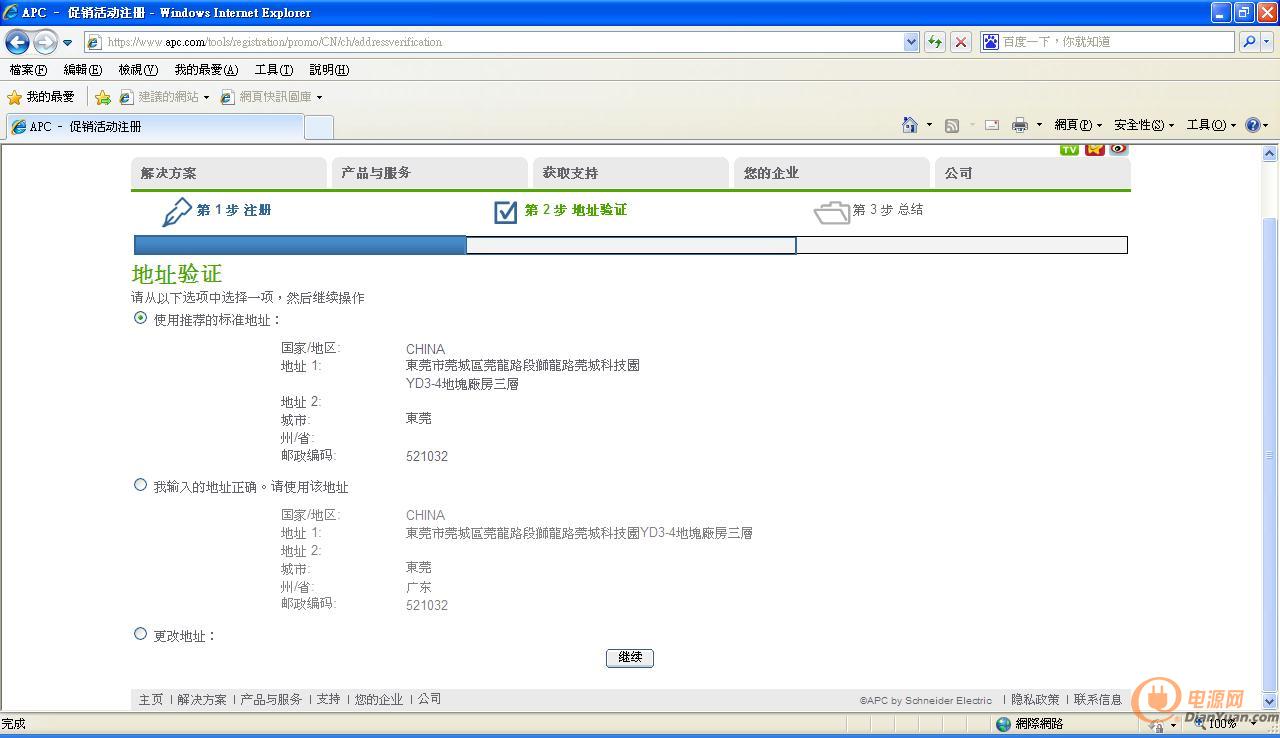The image size is (1280, 738).
Task: Open the 您的企业 navigation tab
Action: pyautogui.click(x=832, y=173)
